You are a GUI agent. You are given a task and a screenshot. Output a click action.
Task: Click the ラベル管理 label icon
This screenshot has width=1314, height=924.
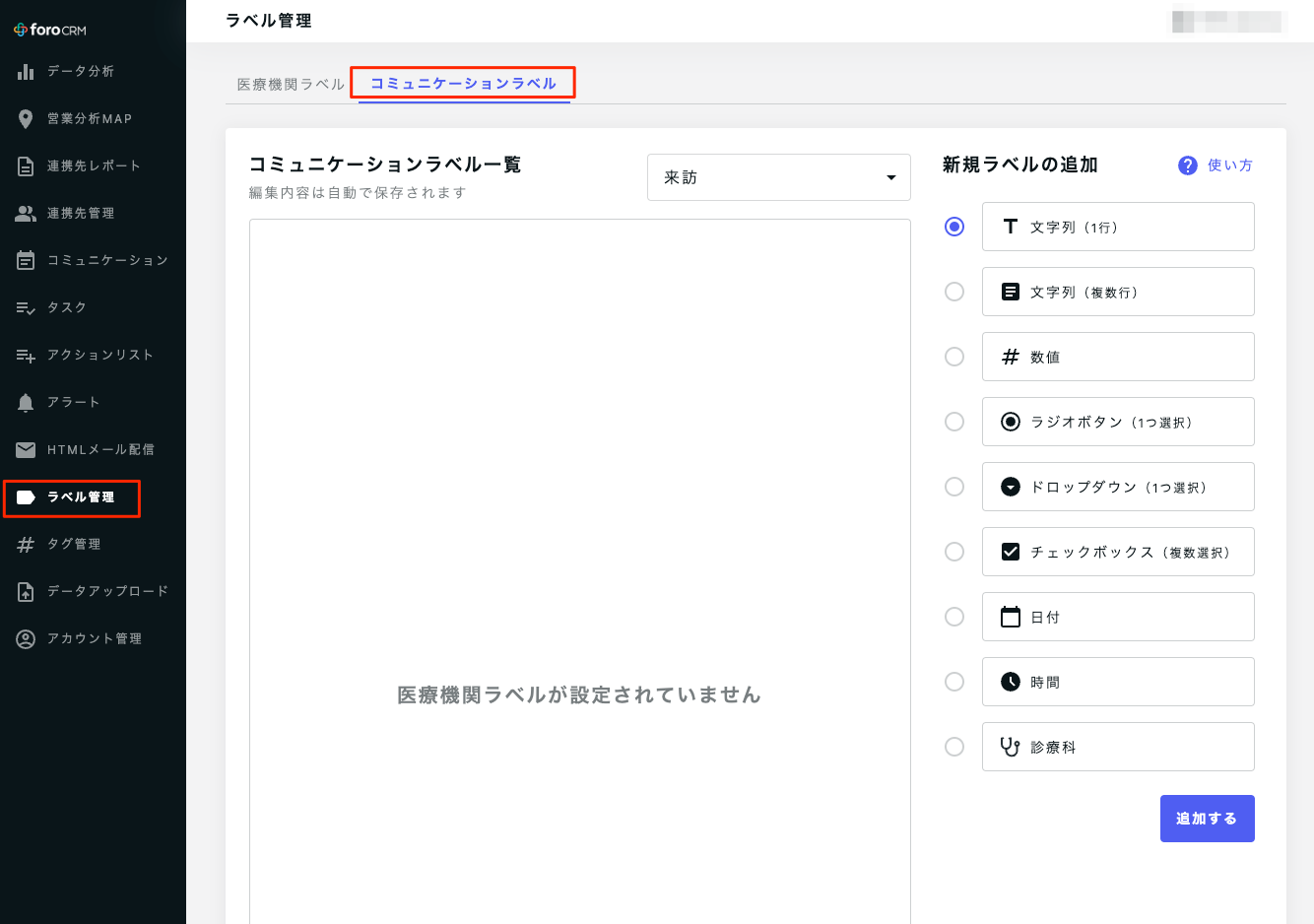point(26,496)
